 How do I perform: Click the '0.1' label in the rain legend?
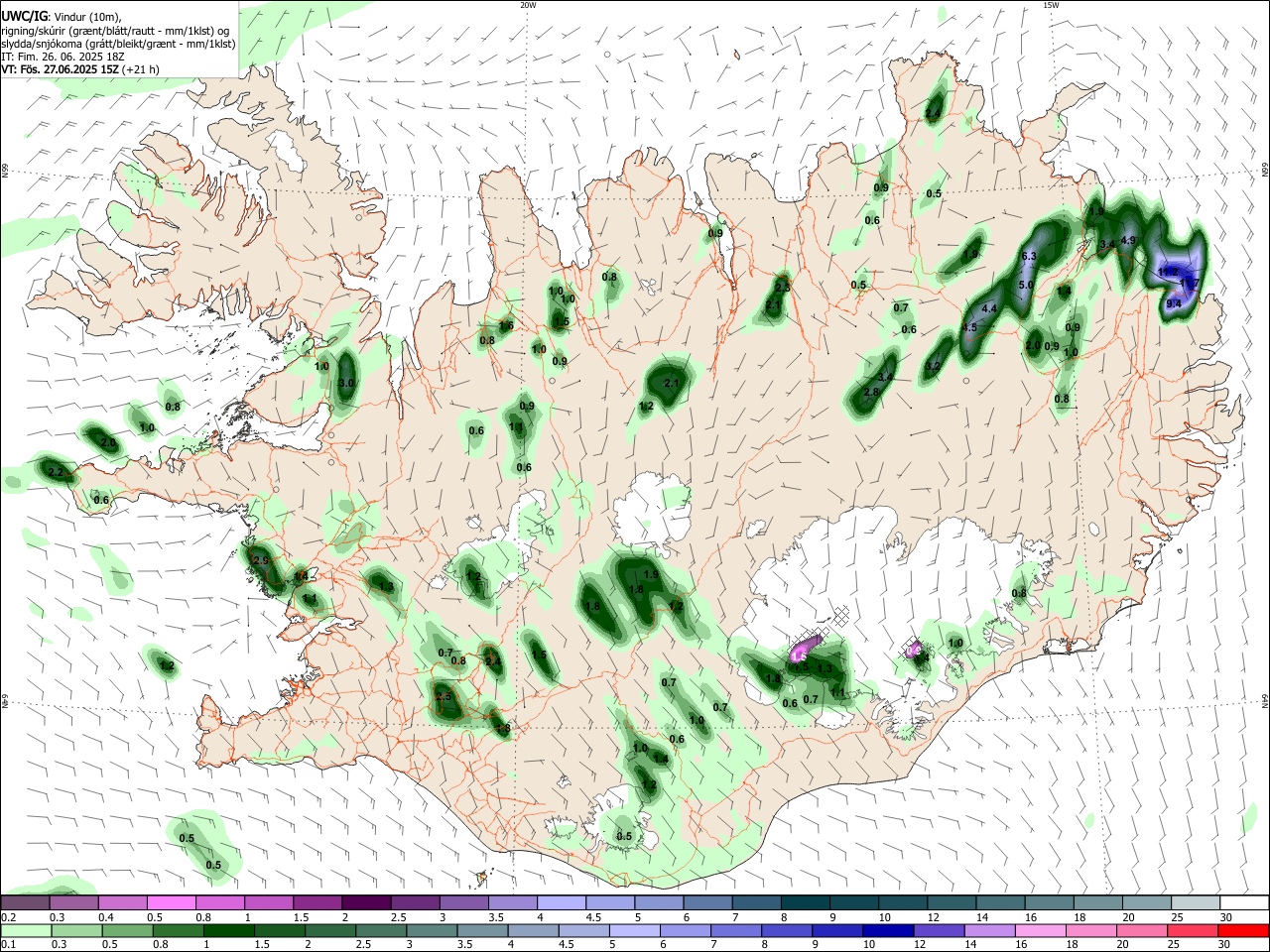pyautogui.click(x=8, y=945)
